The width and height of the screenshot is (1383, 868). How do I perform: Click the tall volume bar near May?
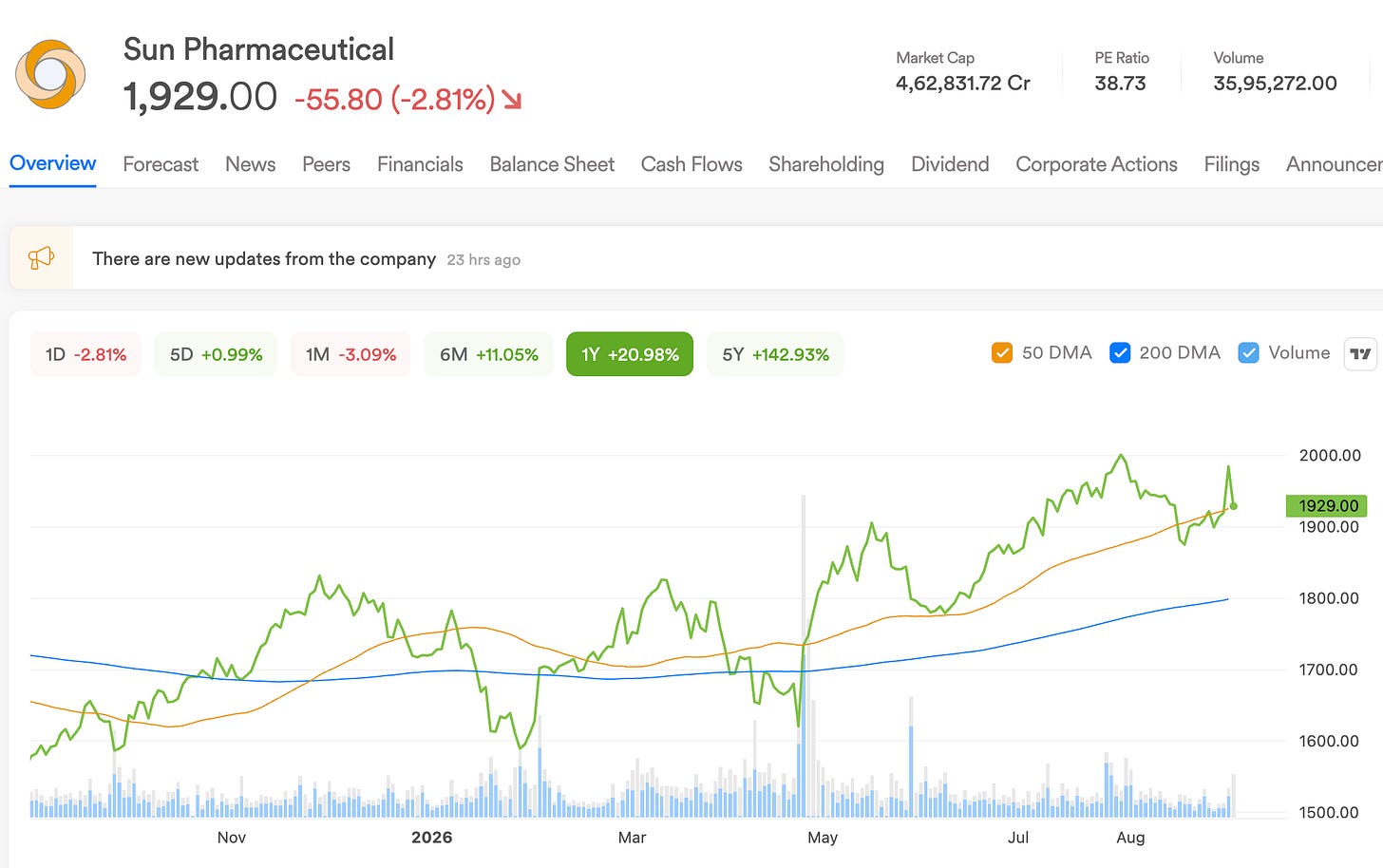coord(804,655)
